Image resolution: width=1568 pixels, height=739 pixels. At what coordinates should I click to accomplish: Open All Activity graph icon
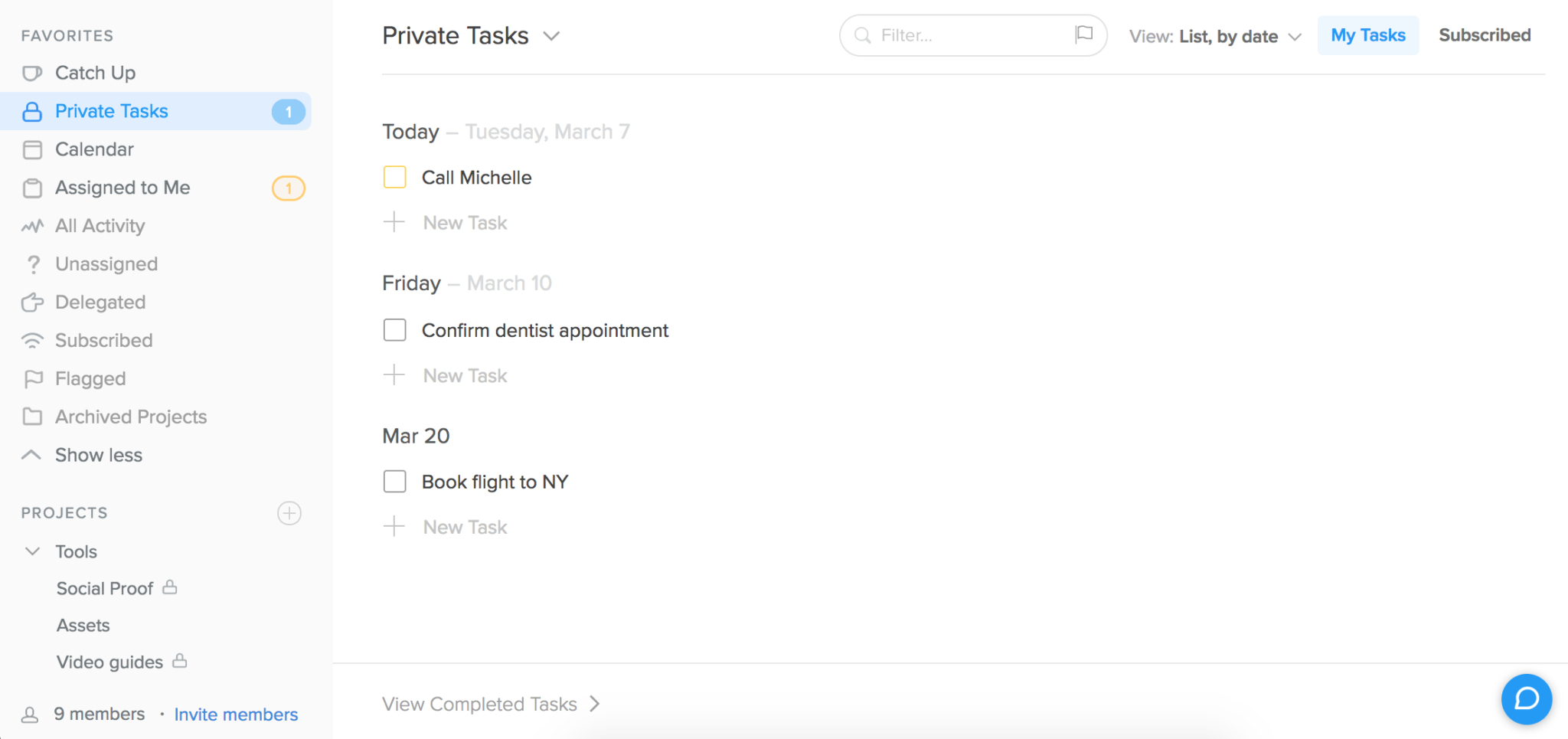pos(32,226)
